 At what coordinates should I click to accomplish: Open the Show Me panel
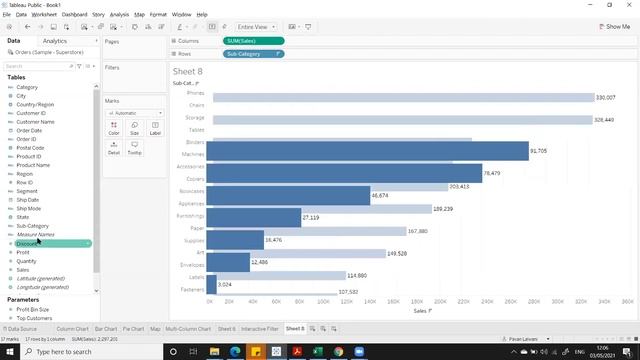click(614, 27)
